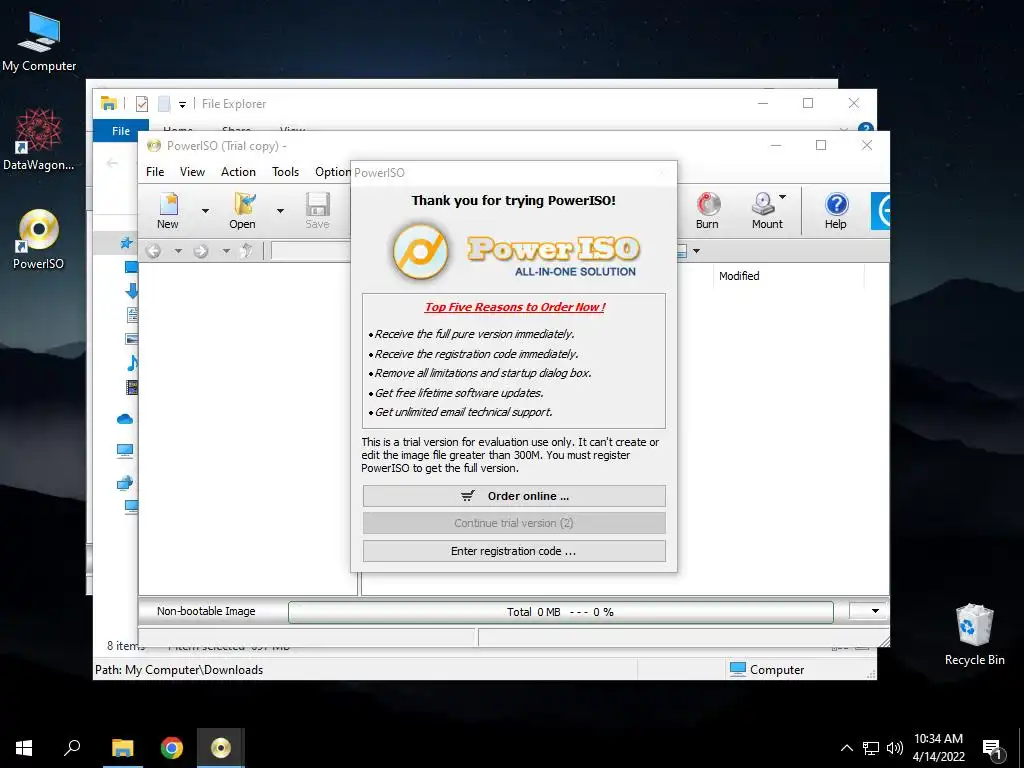
Task: Click the File Explorer help icon near ribbon
Action: [x=866, y=129]
